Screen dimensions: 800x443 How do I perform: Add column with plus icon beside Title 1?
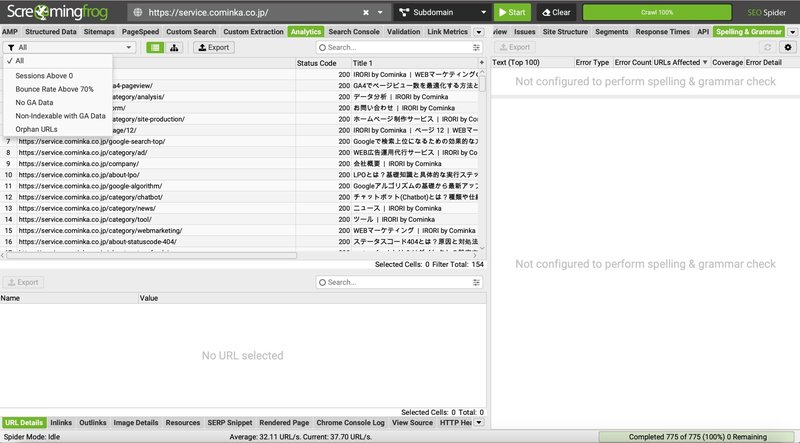pos(481,62)
